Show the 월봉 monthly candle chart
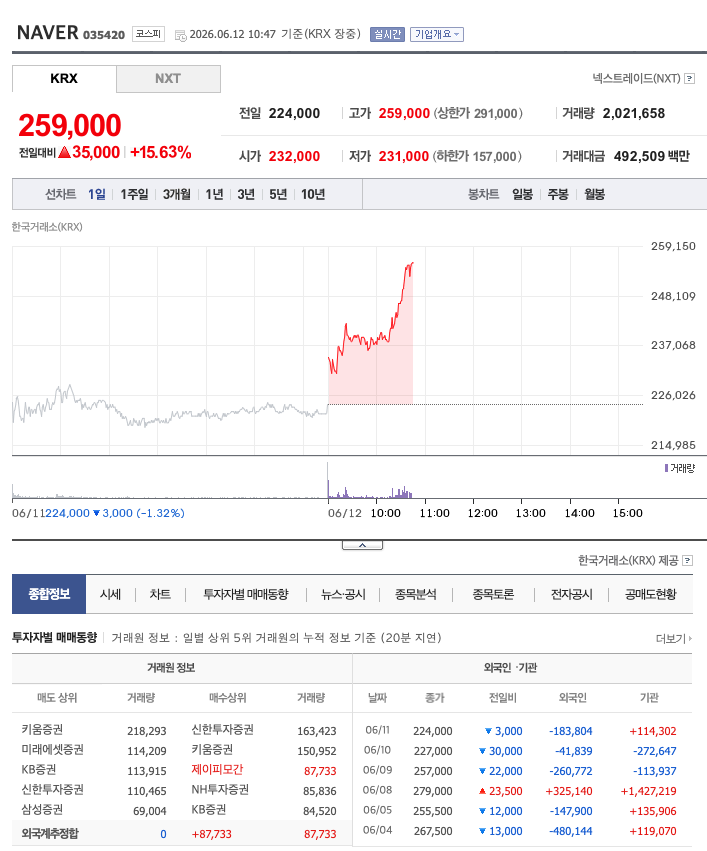The image size is (707, 851). coord(595,194)
